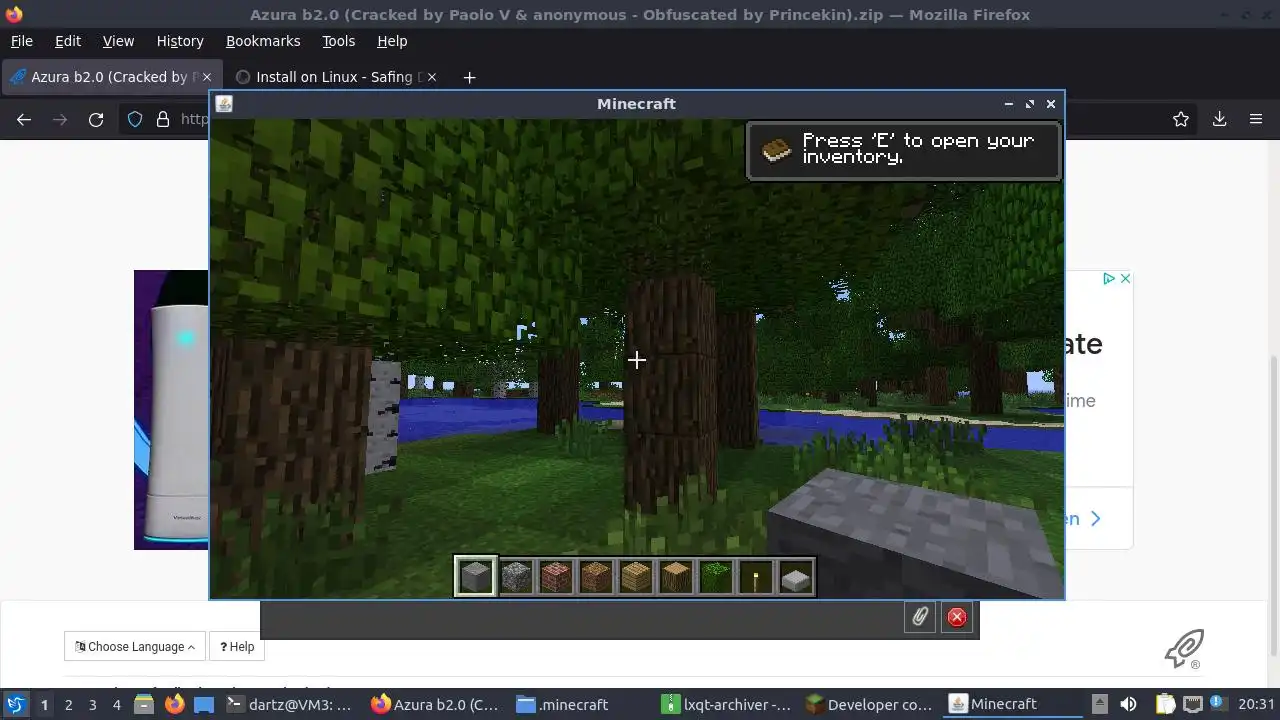This screenshot has height=720, width=1280.
Task: Expand the Choose Language dropdown
Action: pos(135,646)
